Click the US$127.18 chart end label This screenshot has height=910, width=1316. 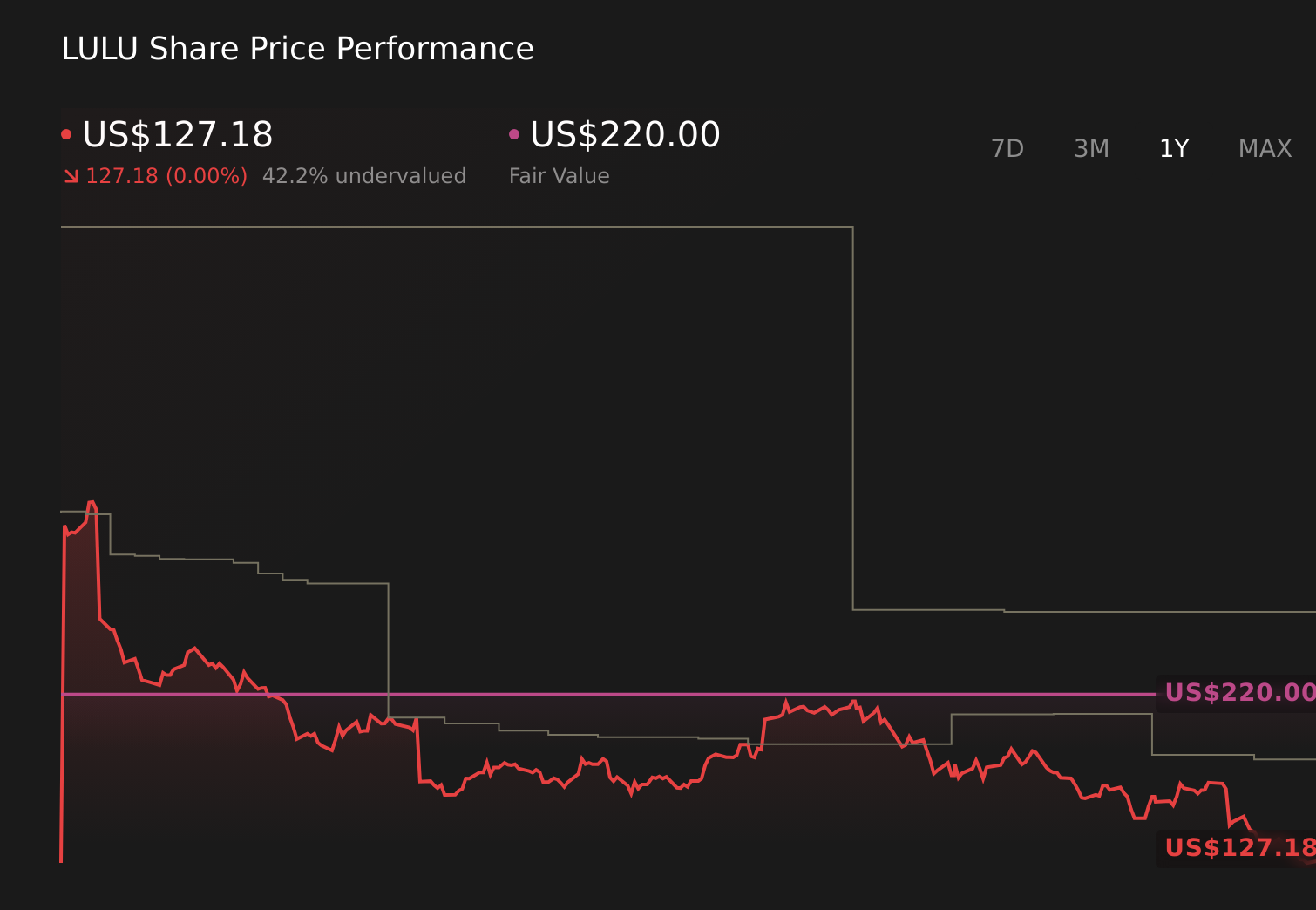coord(1239,848)
